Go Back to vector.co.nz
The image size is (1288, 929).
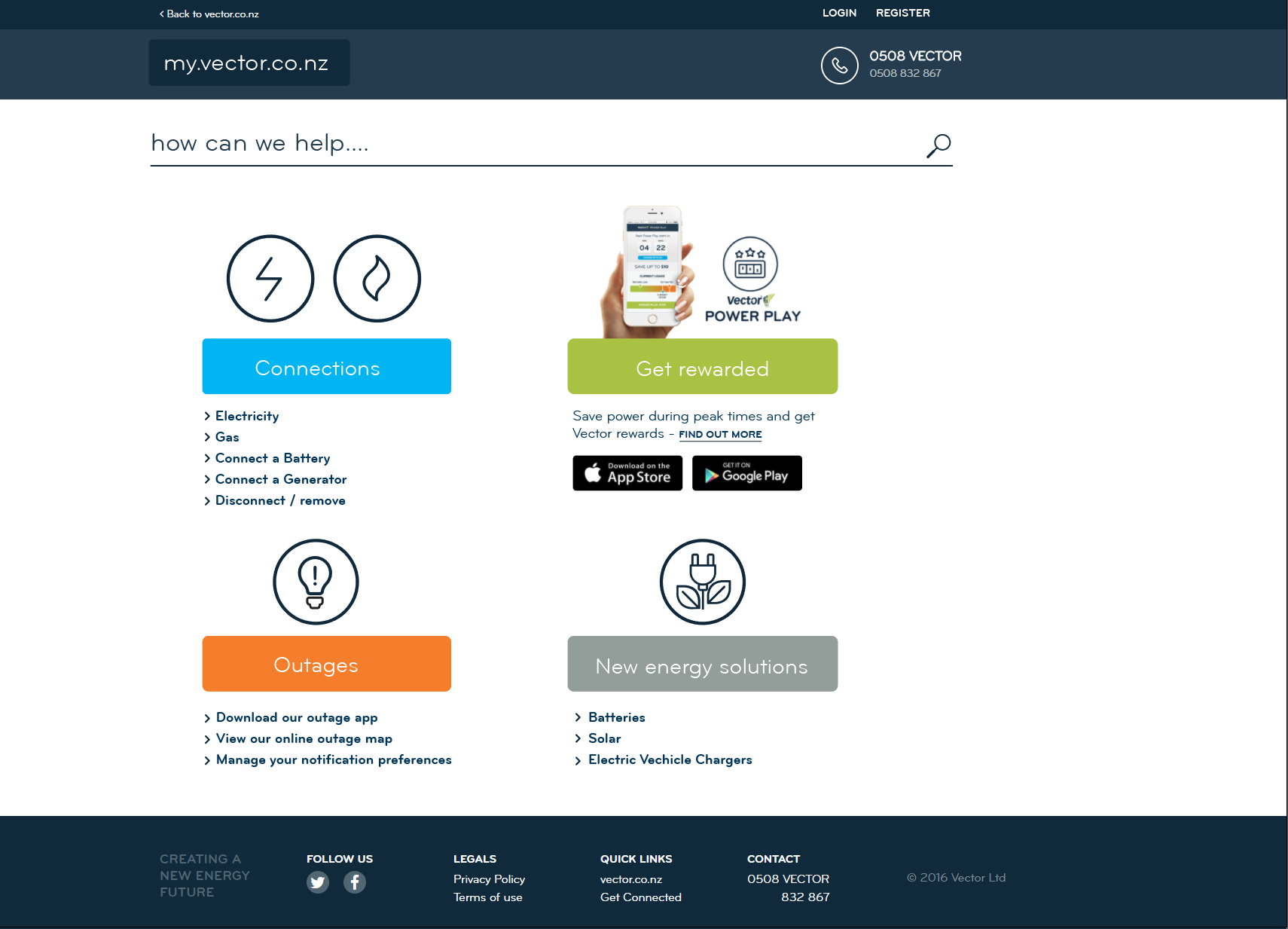pos(209,14)
